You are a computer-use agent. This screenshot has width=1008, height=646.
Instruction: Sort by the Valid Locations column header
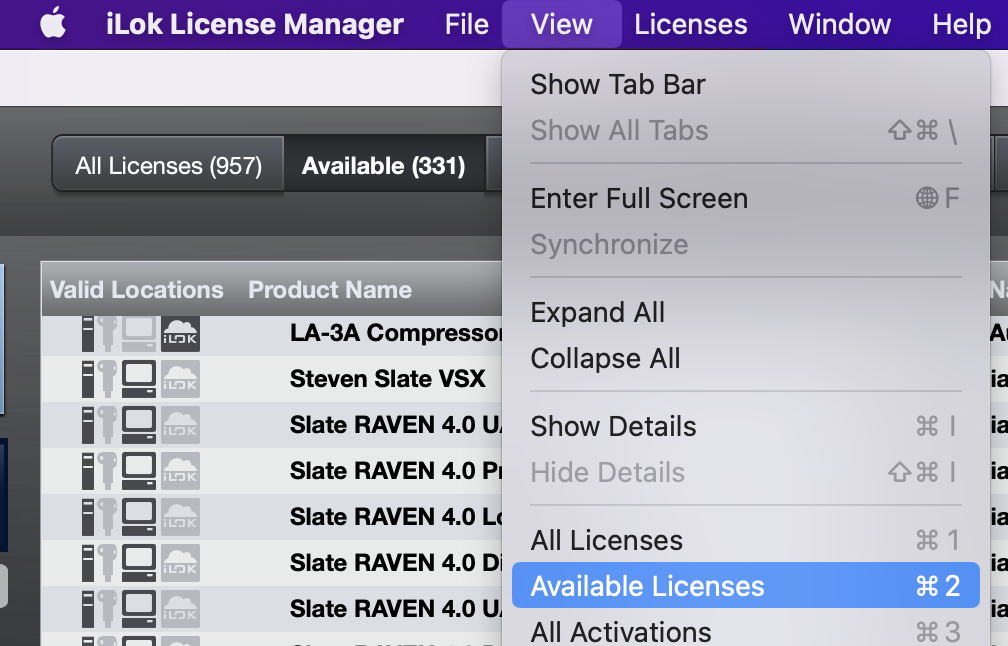(x=136, y=290)
